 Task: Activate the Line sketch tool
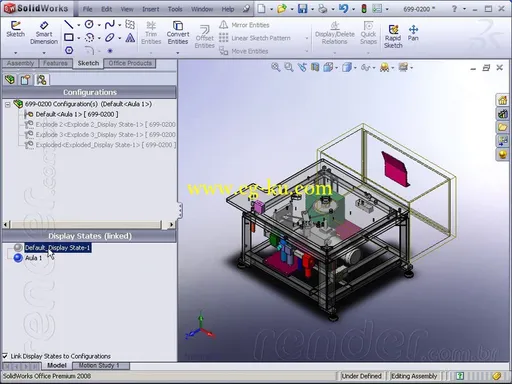(x=69, y=24)
